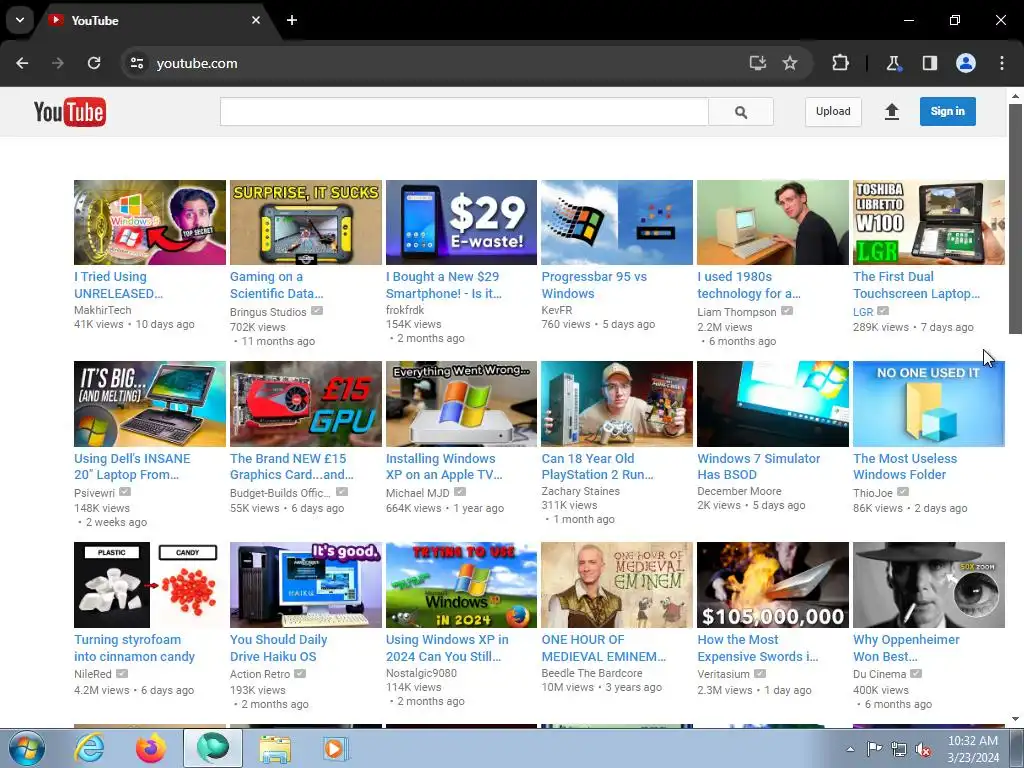Viewport: 1024px width, 768px height.
Task: Click the address bar URL
Action: (x=197, y=63)
